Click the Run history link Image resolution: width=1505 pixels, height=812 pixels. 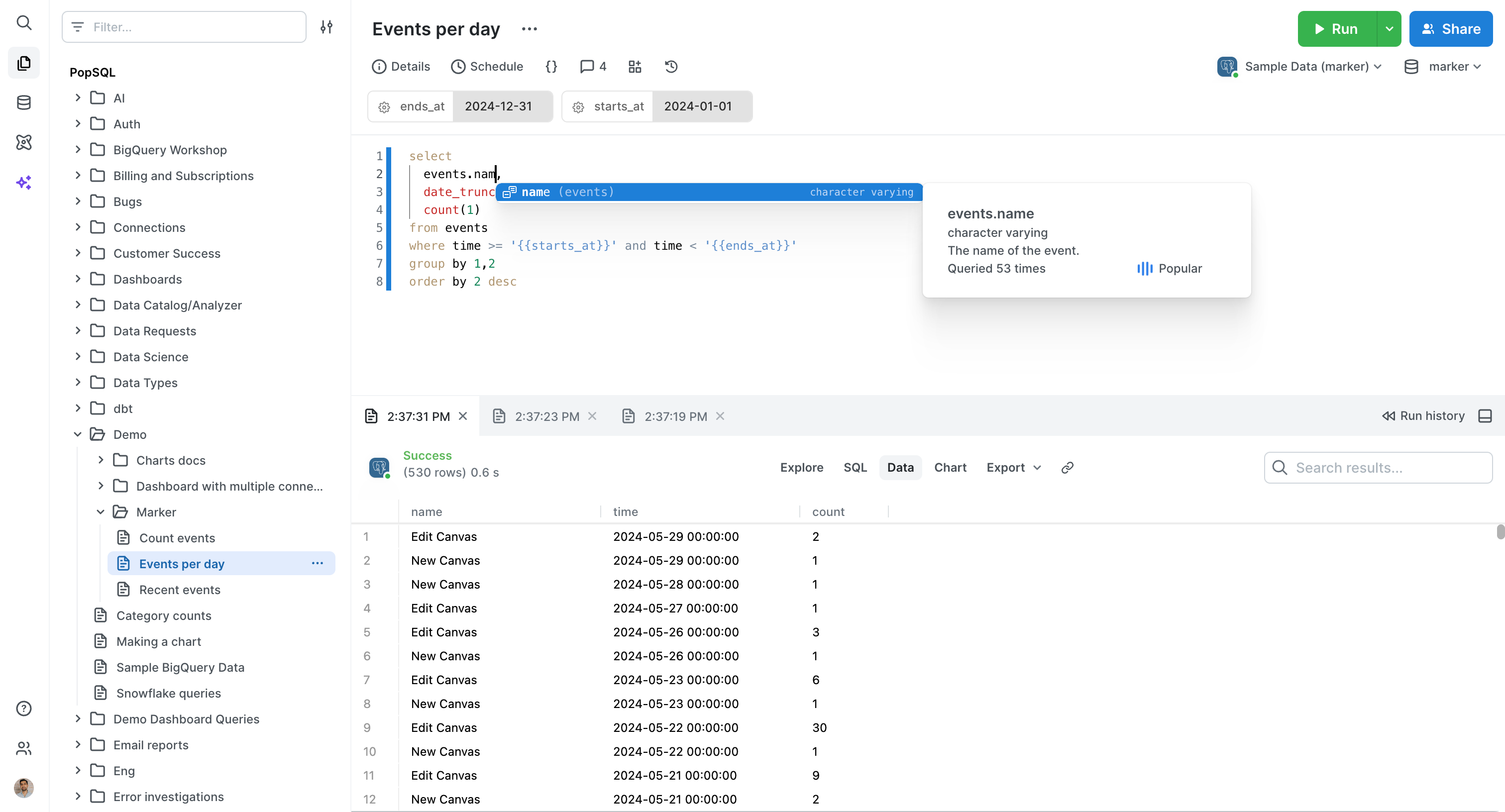point(1423,416)
